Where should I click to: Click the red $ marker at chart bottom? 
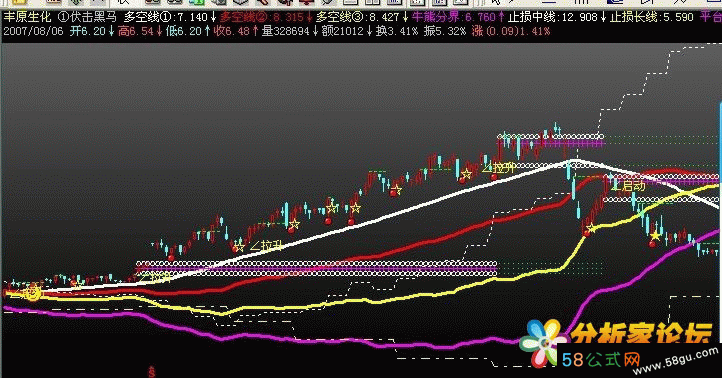(151, 371)
